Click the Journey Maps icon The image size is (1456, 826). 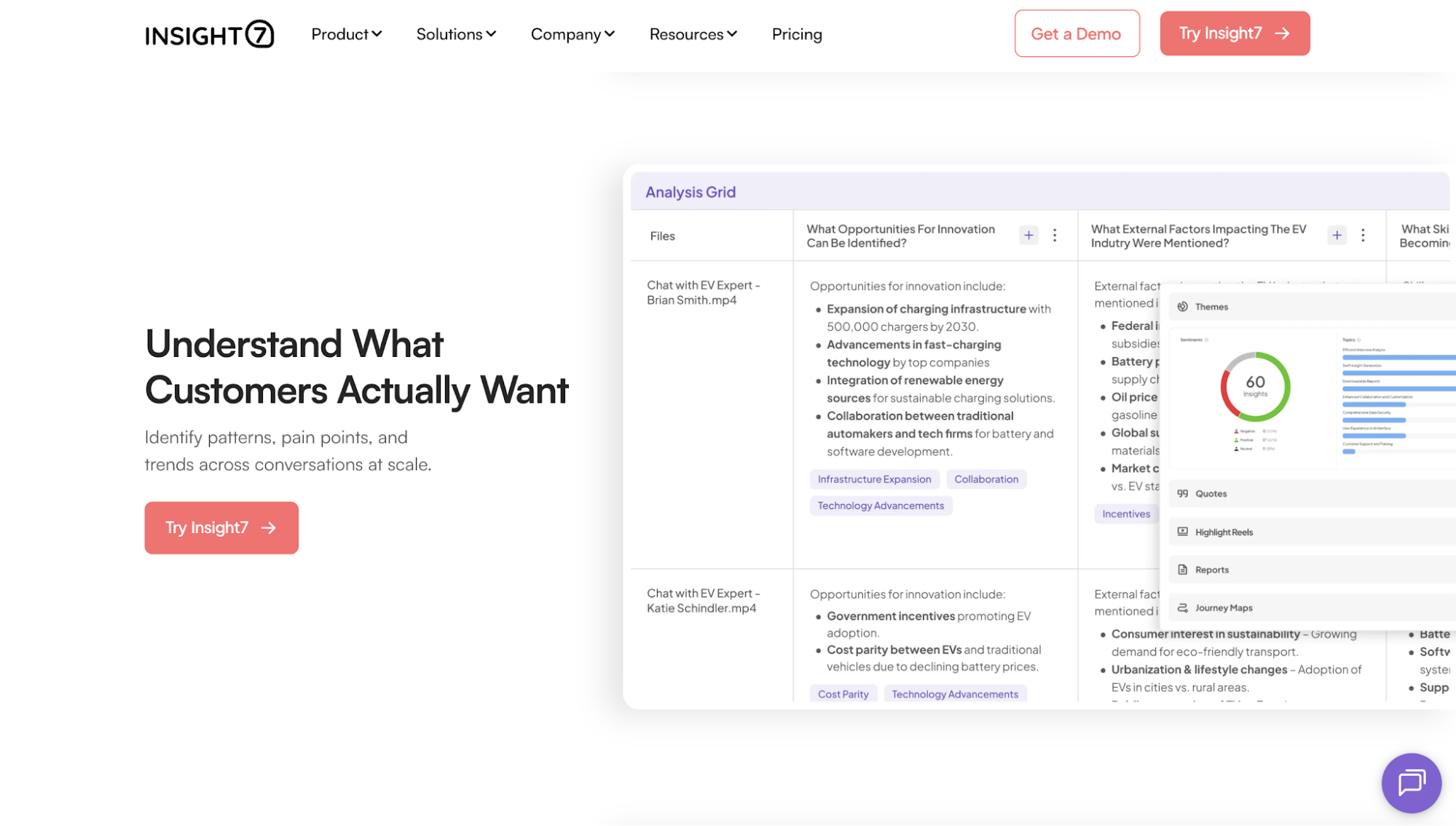[1183, 607]
